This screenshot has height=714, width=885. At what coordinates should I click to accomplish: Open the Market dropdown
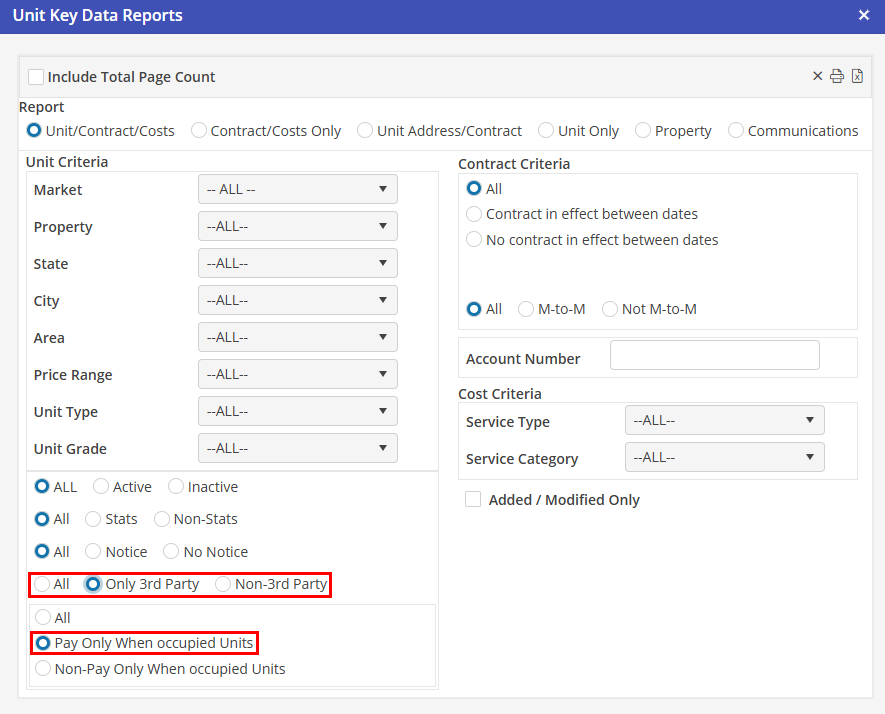tap(297, 189)
